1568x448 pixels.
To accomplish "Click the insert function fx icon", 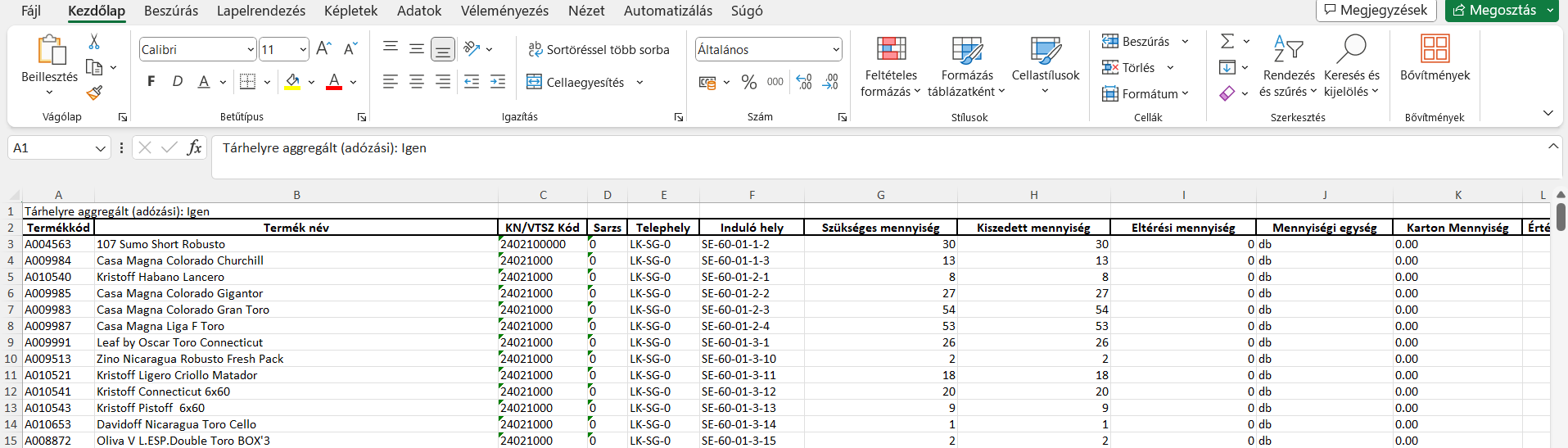I will (x=194, y=147).
